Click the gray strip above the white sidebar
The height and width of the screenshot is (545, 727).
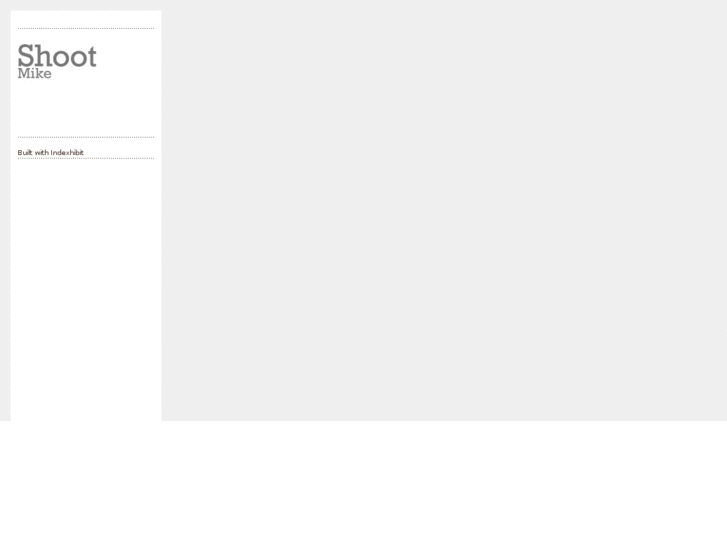[x=86, y=5]
